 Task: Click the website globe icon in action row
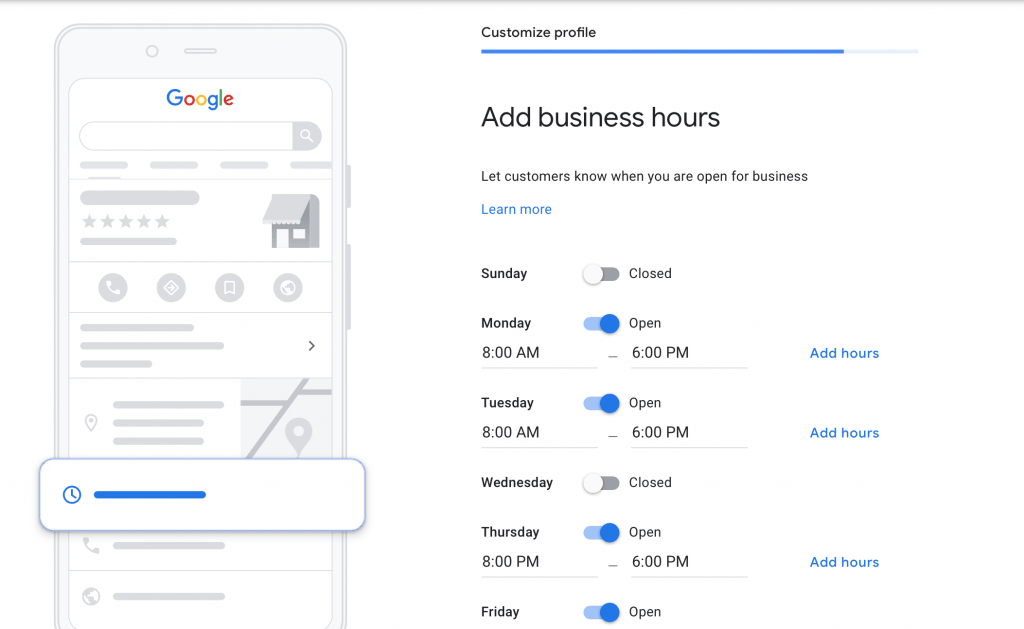(x=288, y=287)
